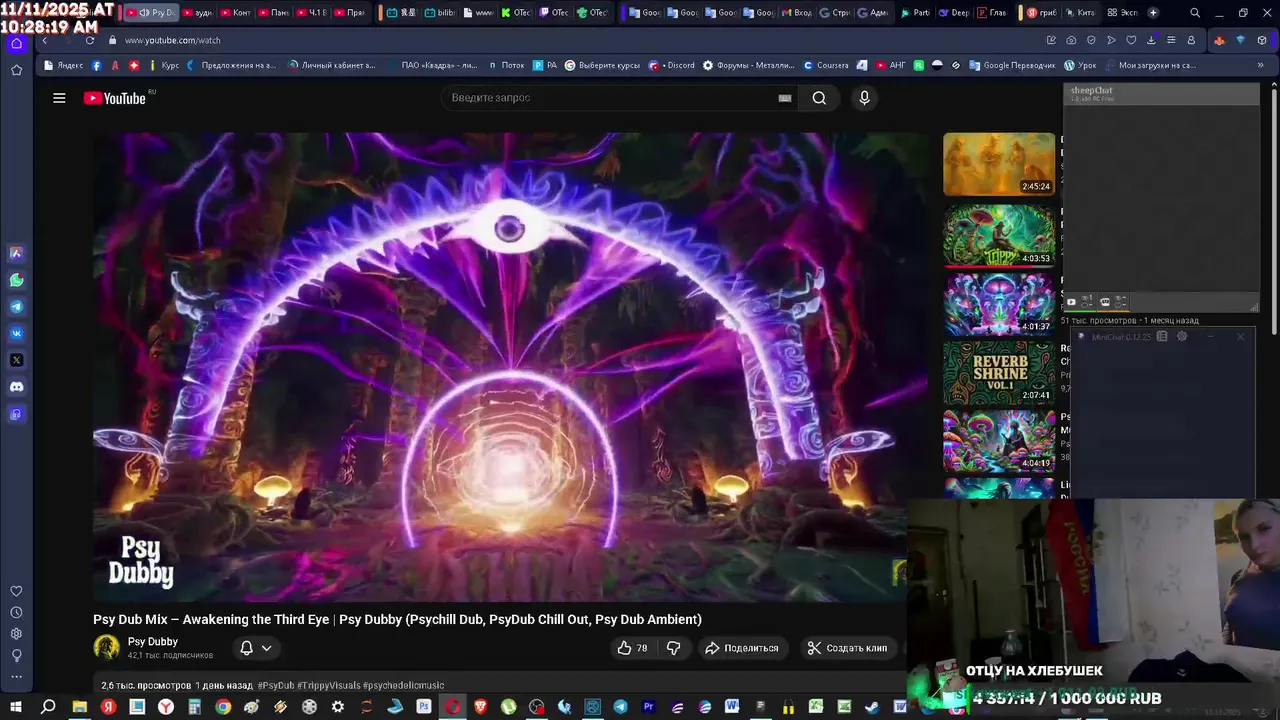Click the Создать клип button
Viewport: 1280px width, 720px height.
coord(847,648)
